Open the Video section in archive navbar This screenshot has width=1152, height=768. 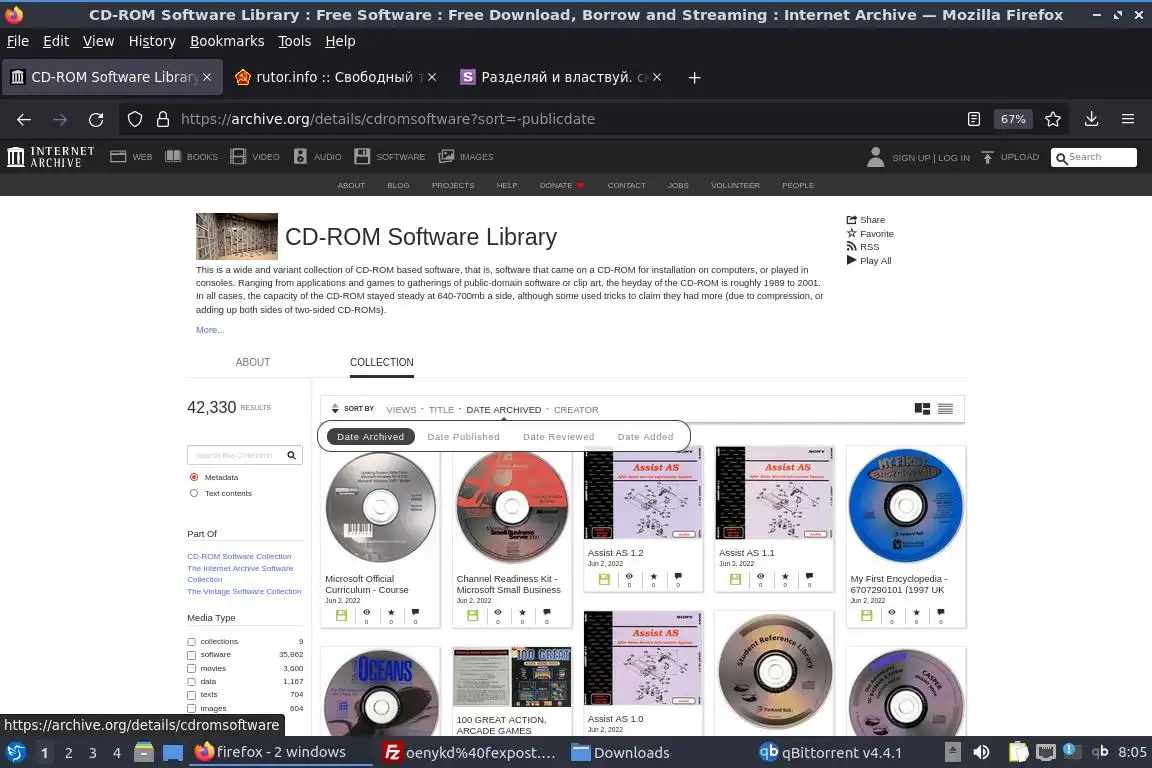(x=254, y=157)
